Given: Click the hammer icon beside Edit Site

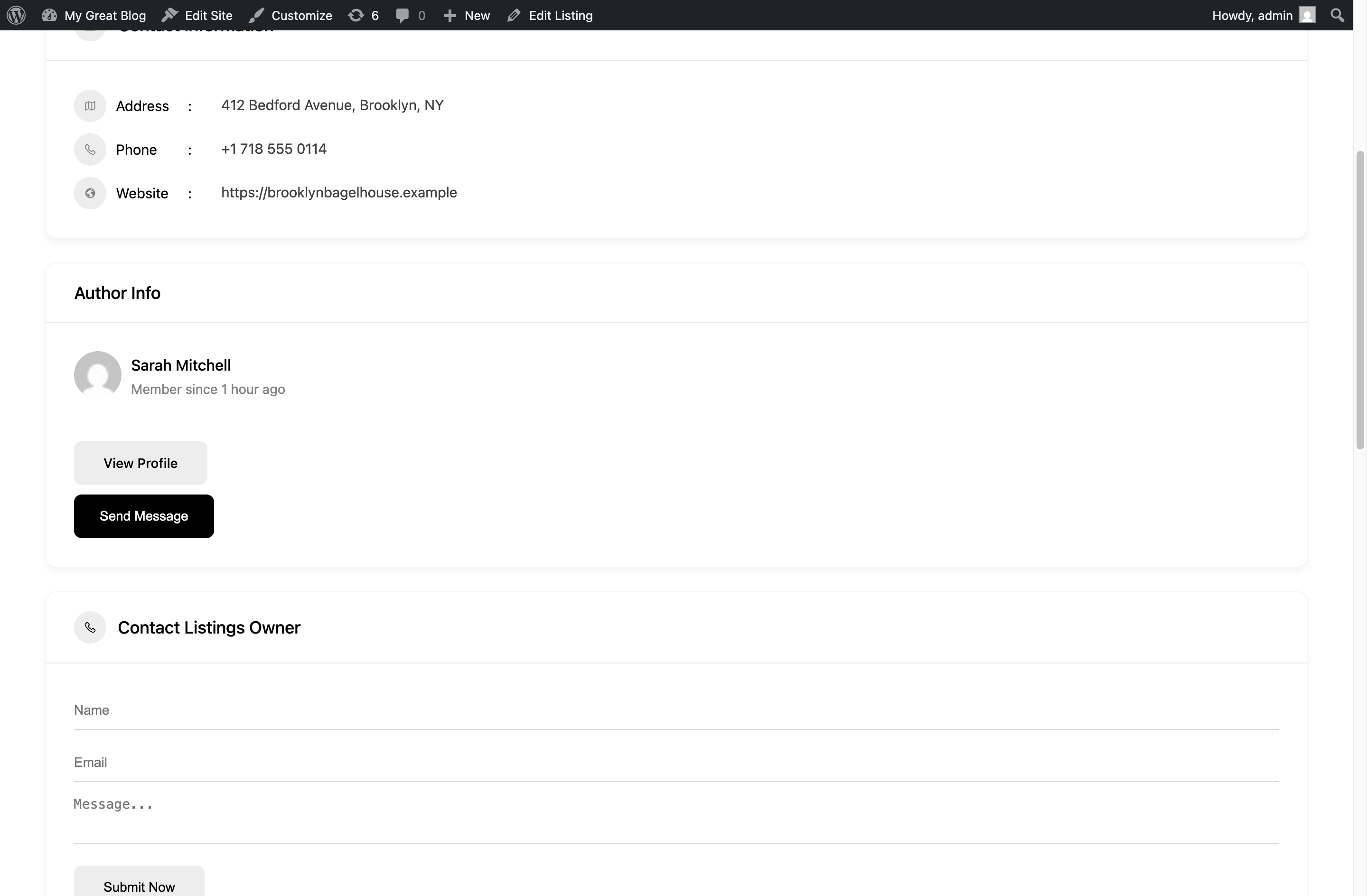Looking at the screenshot, I should [x=170, y=15].
